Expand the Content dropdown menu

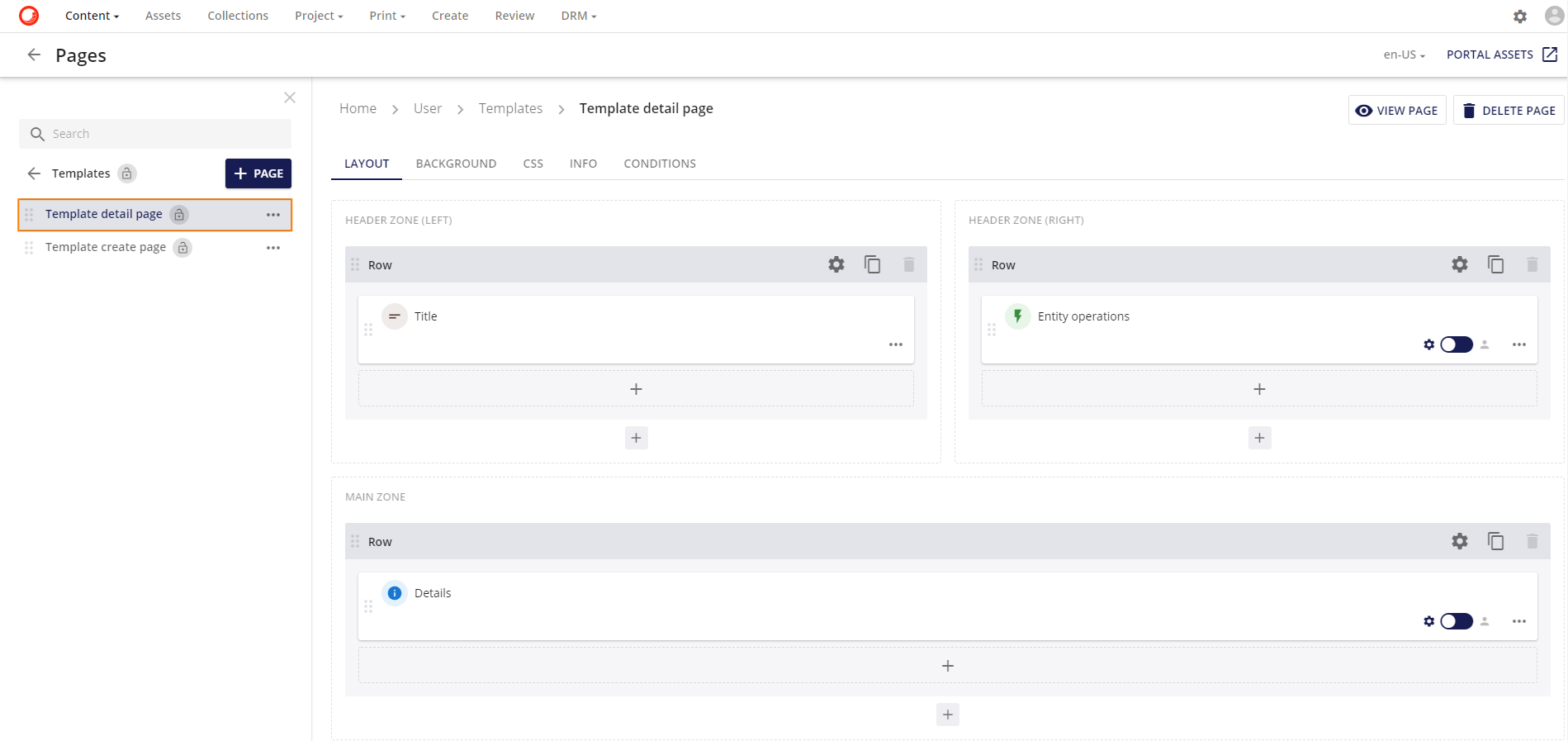coord(92,16)
